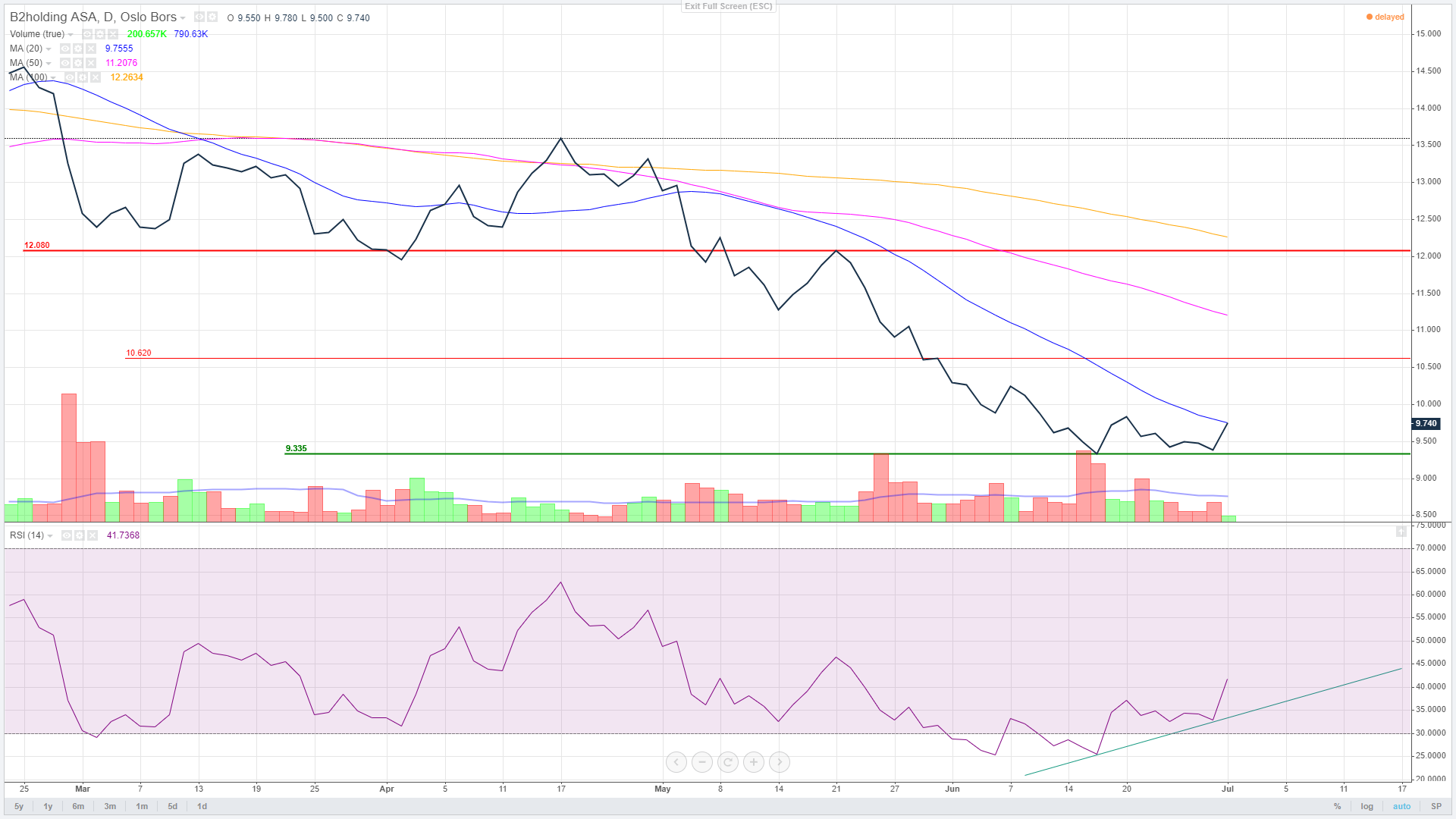Click the 9.740 current price label
Image resolution: width=1456 pixels, height=819 pixels.
coord(1426,424)
